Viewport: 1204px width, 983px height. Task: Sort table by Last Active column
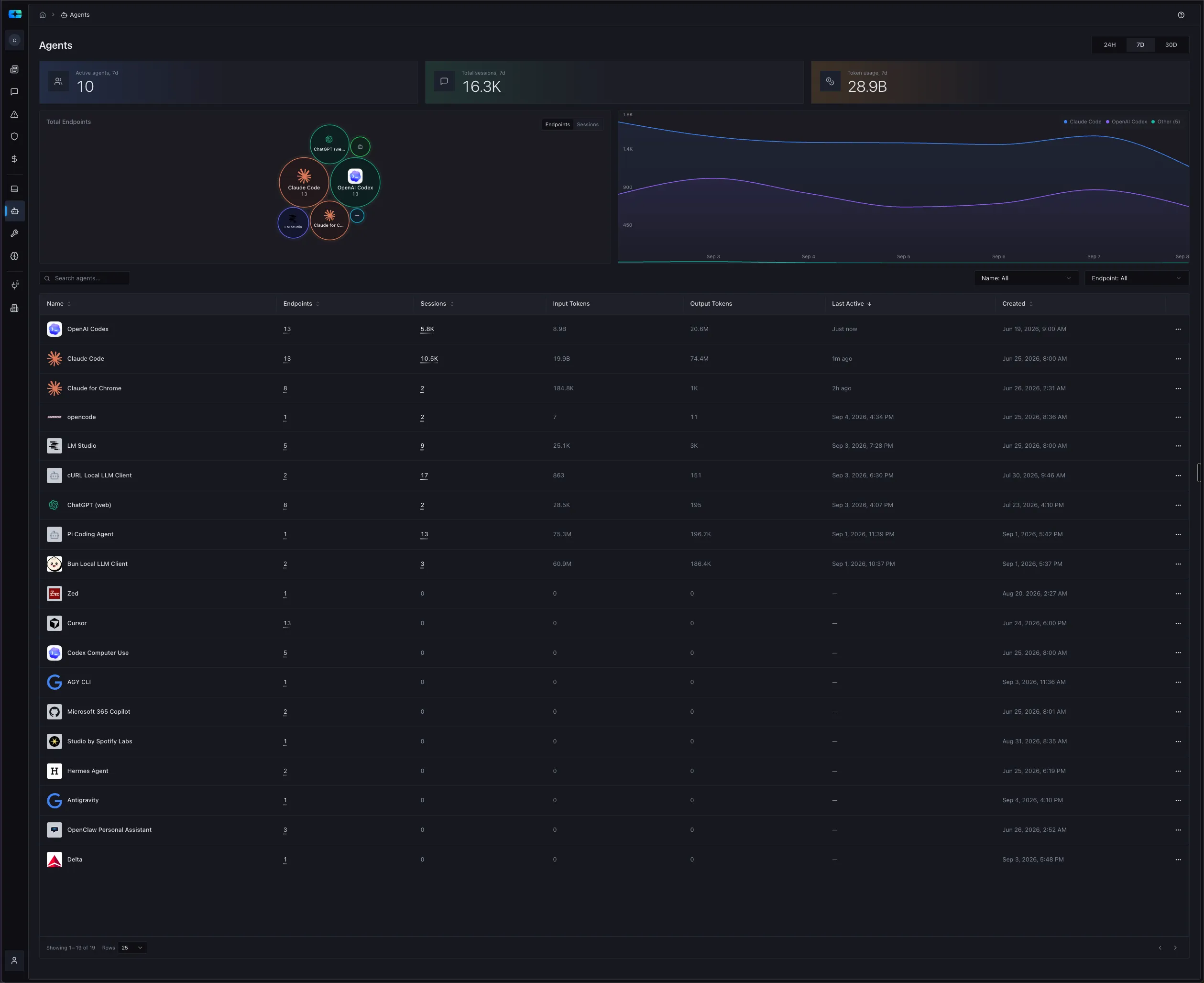851,303
